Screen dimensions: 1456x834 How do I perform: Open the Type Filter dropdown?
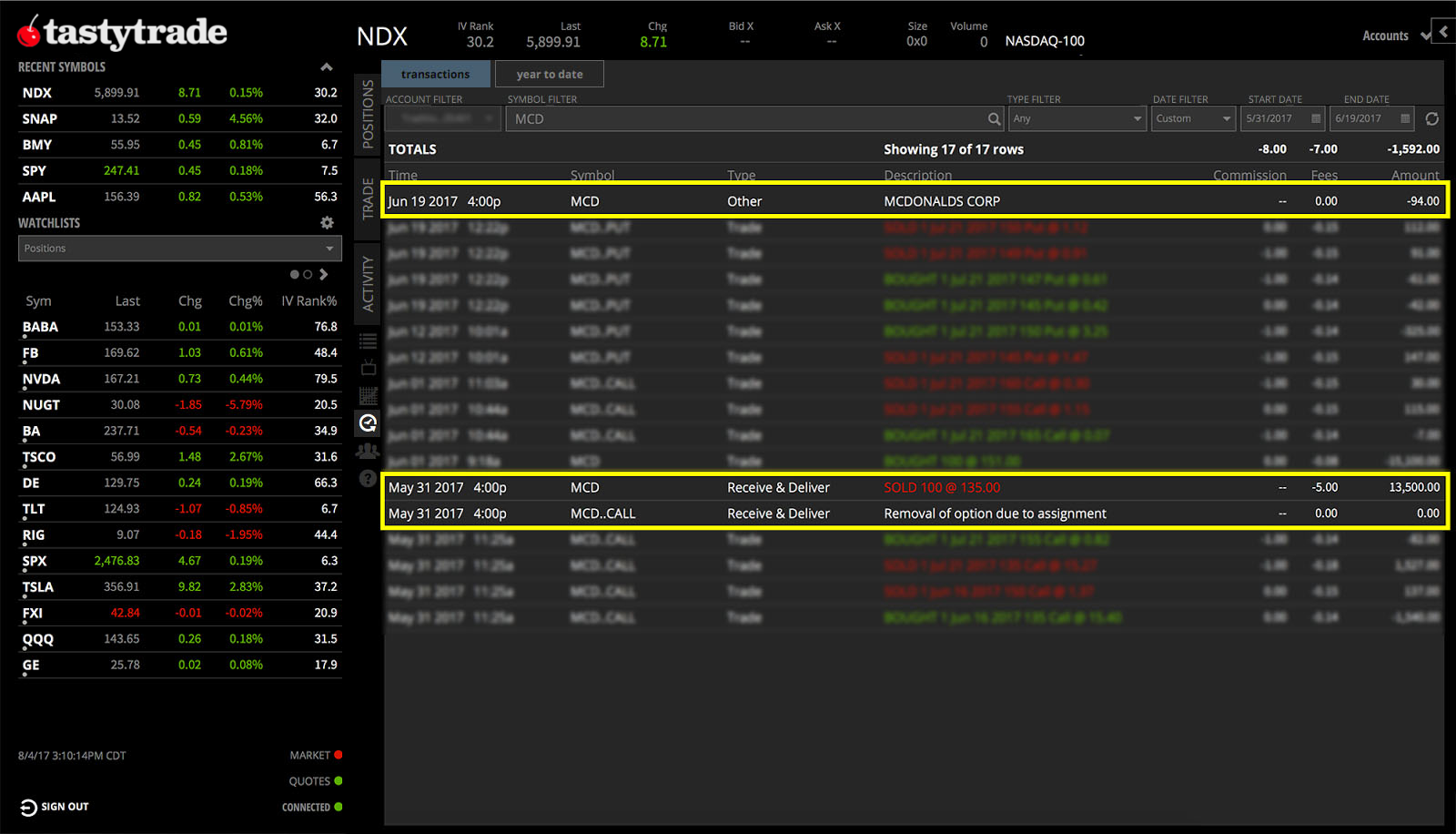click(1077, 118)
